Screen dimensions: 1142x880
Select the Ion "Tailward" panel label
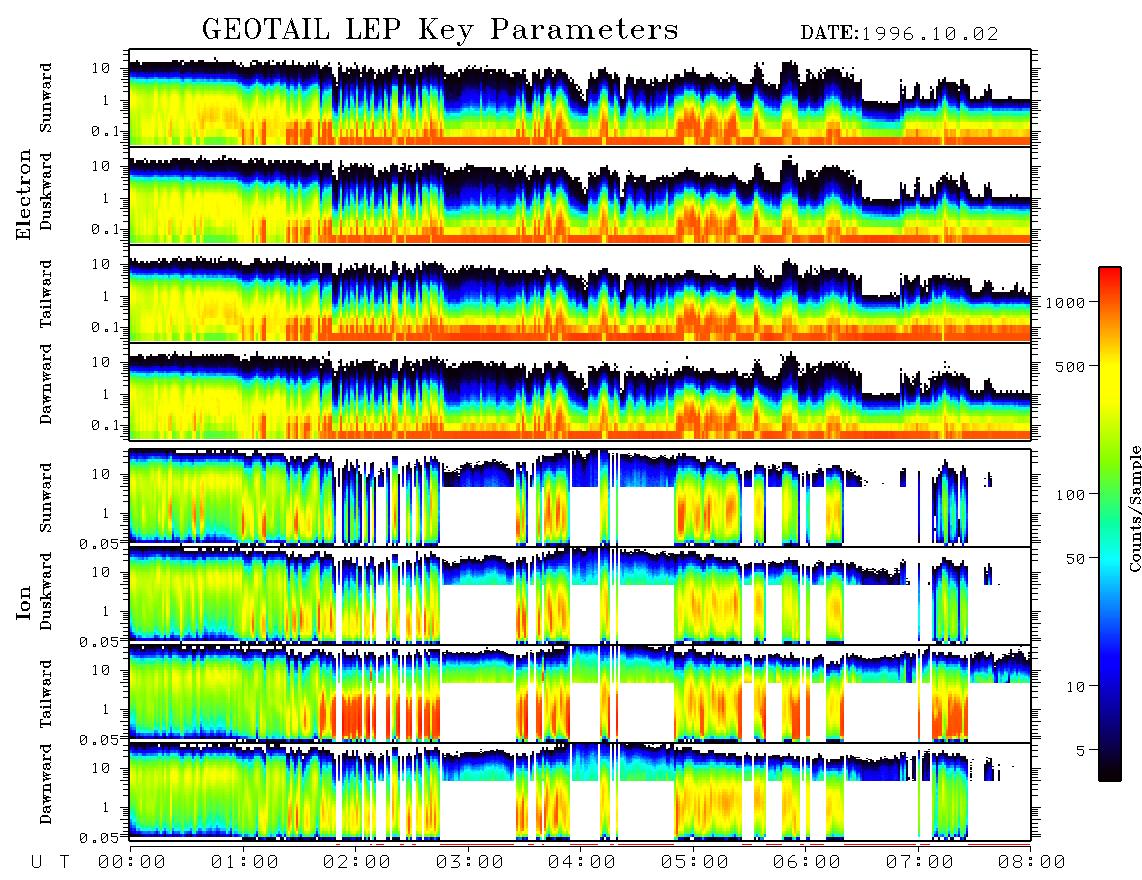(x=46, y=694)
